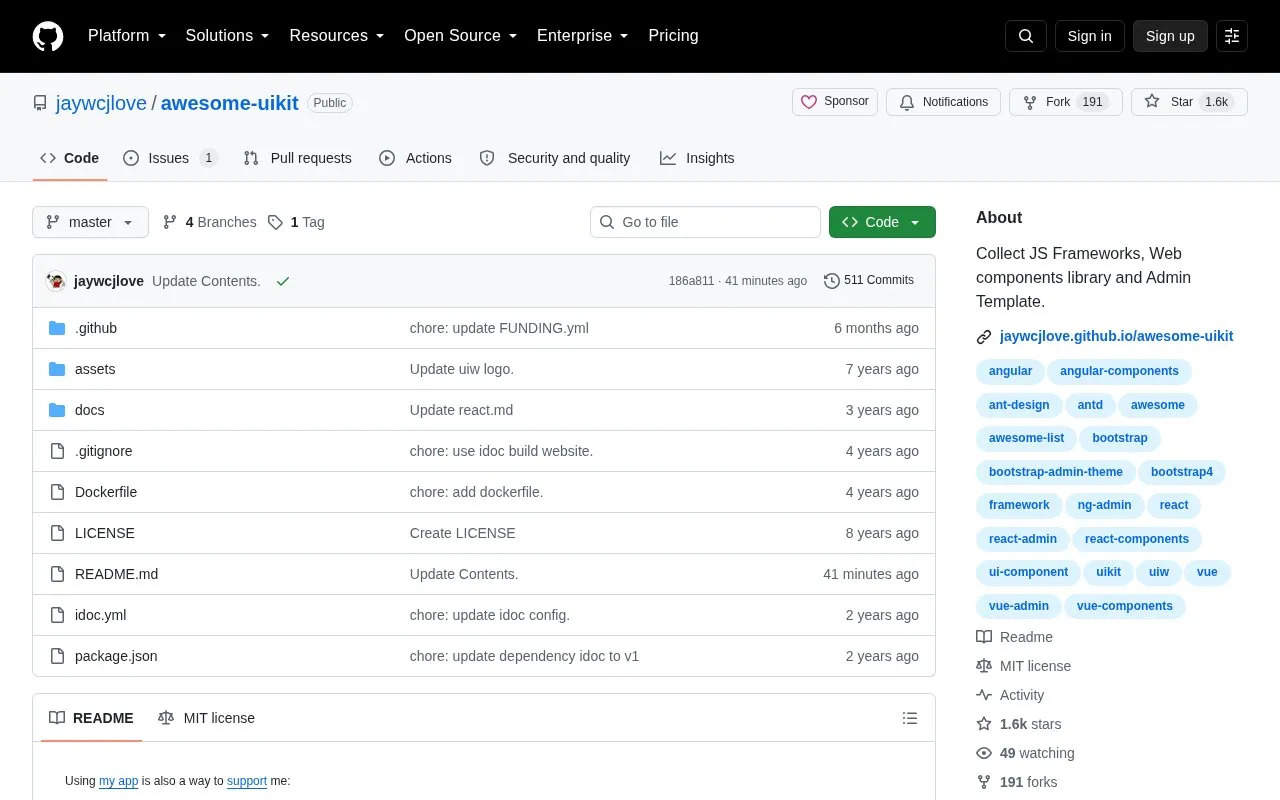
Task: Click the angular-components topic tag
Action: (1119, 371)
